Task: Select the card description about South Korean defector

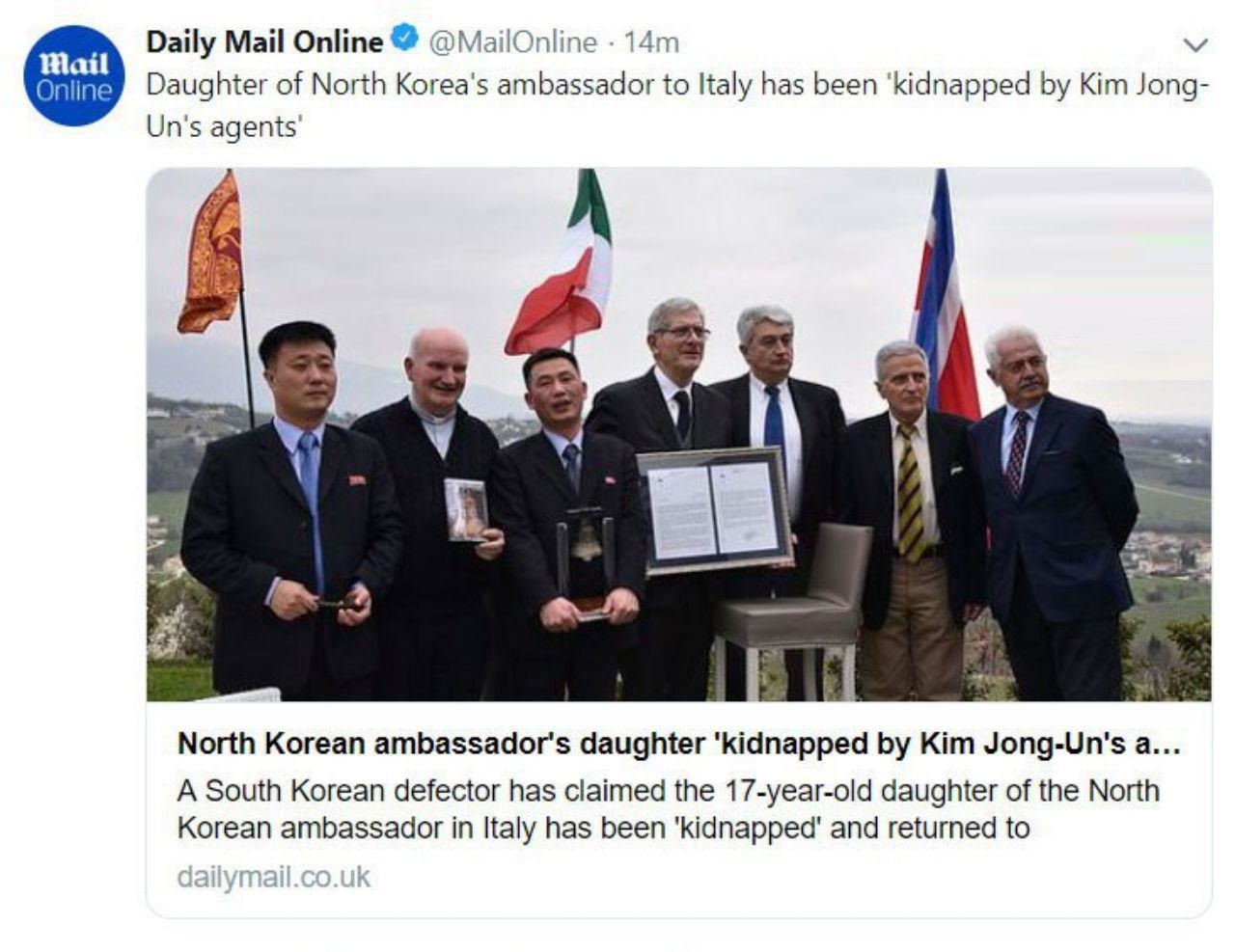Action: coord(669,809)
